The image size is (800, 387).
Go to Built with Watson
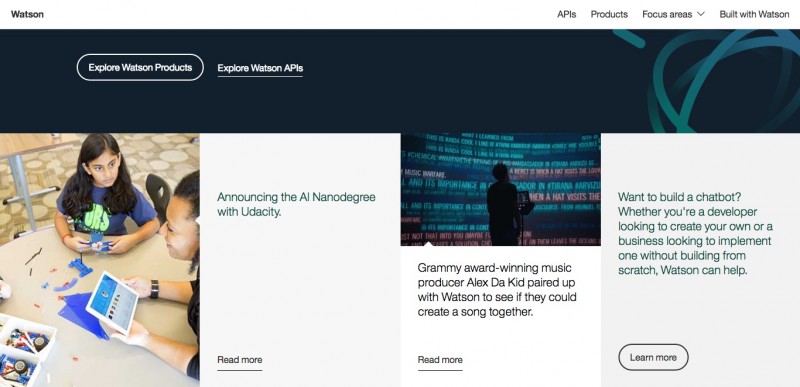coord(754,14)
